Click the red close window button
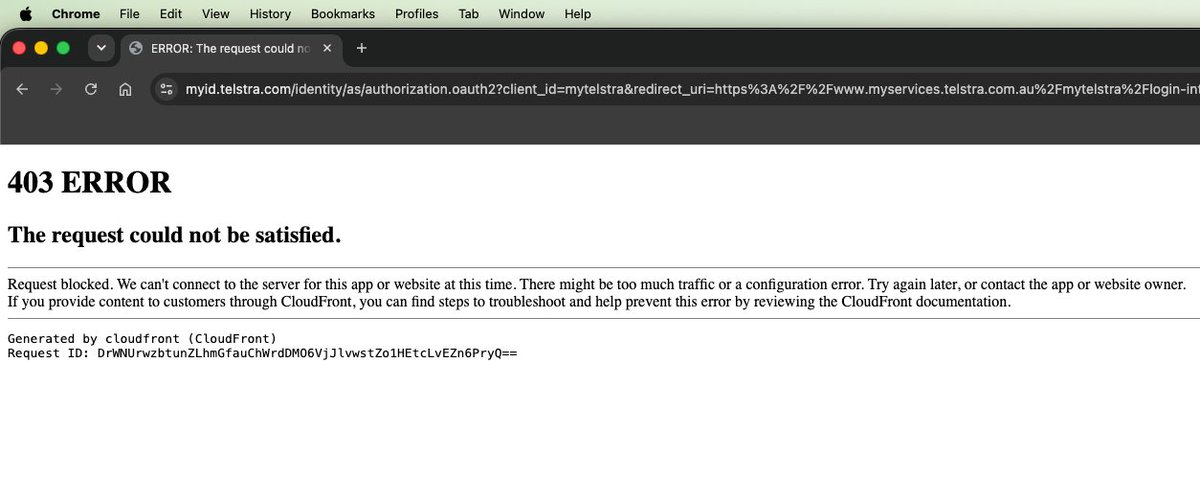1200x499 pixels. pyautogui.click(x=19, y=48)
